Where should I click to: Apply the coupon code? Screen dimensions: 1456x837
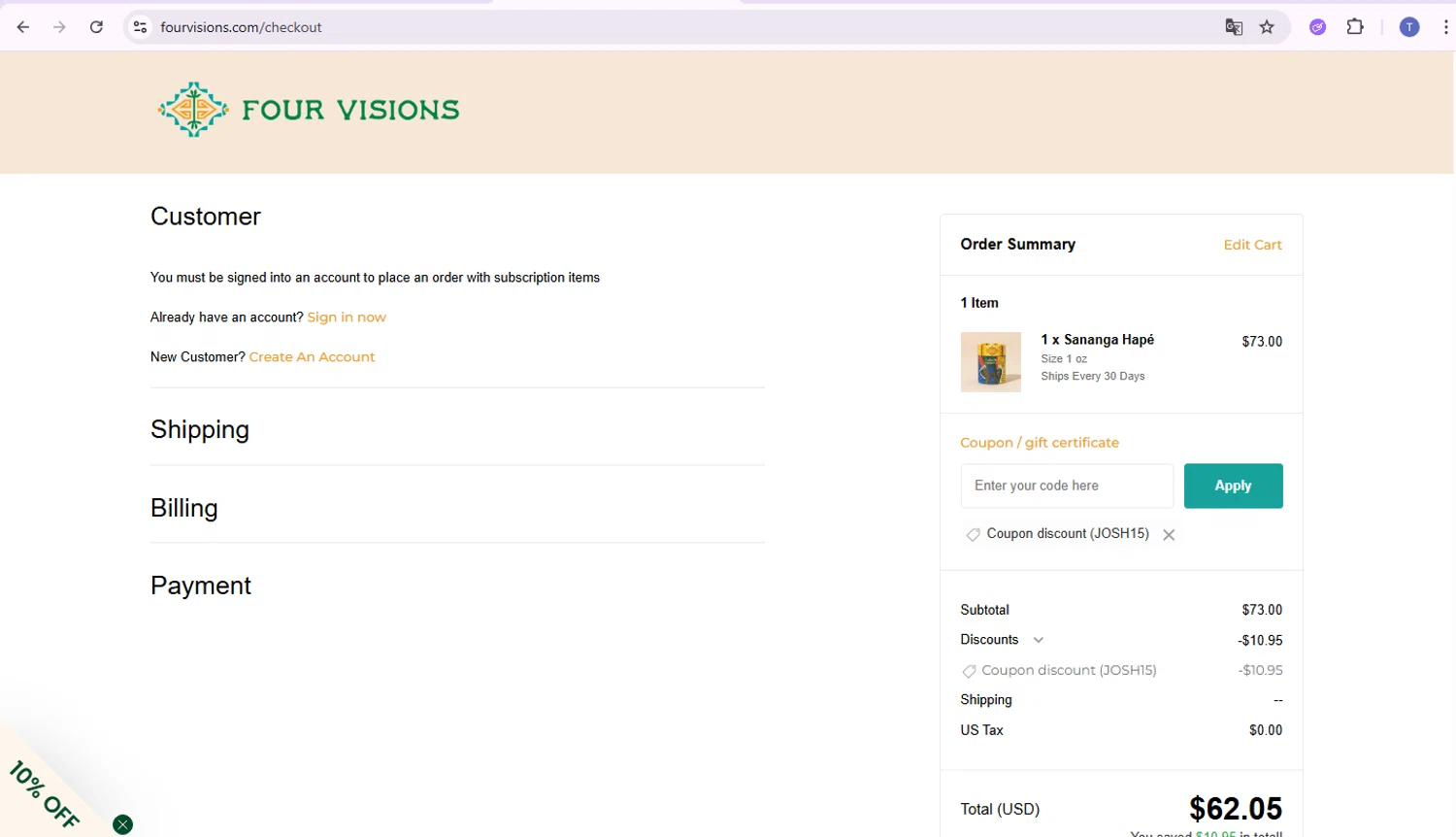1233,485
